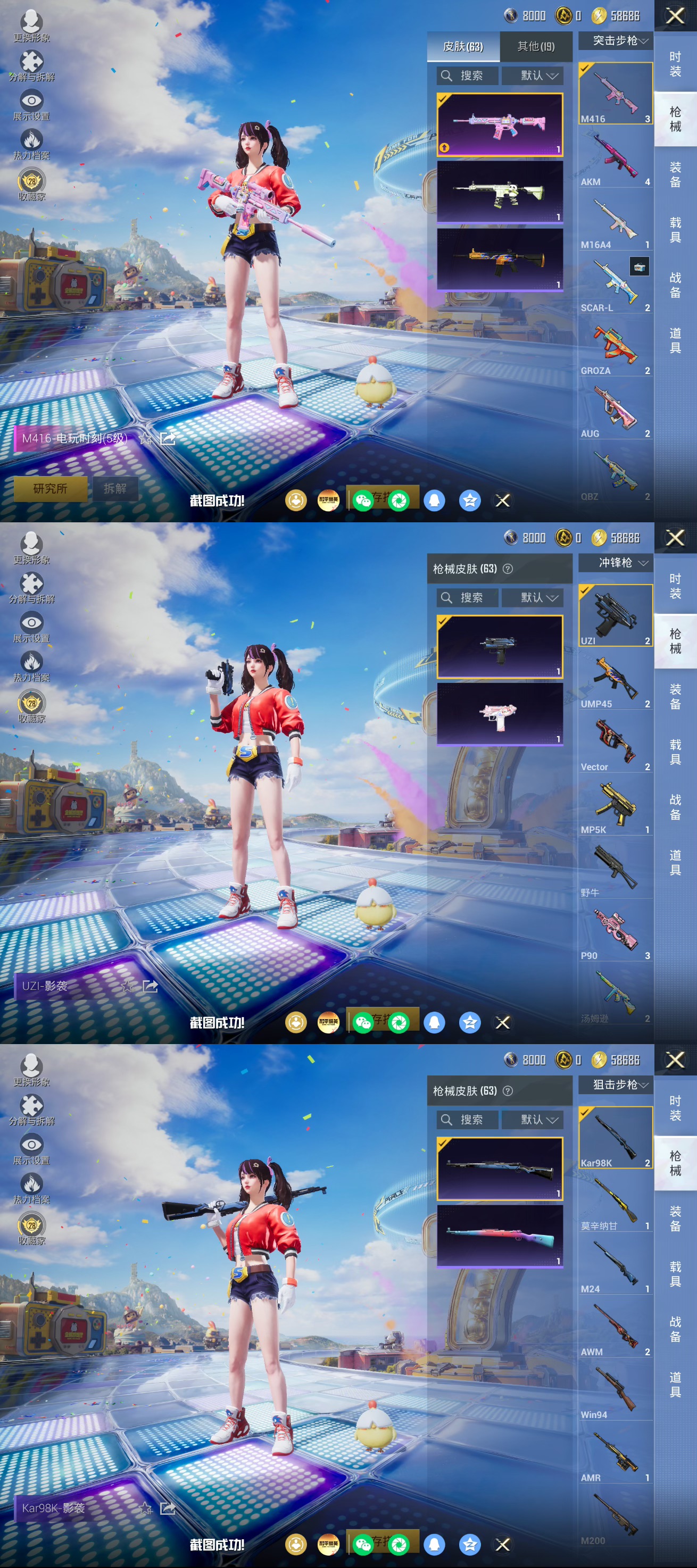The width and height of the screenshot is (697, 1568).
Task: Switch to the 其他(19) tab
Action: pos(536,46)
